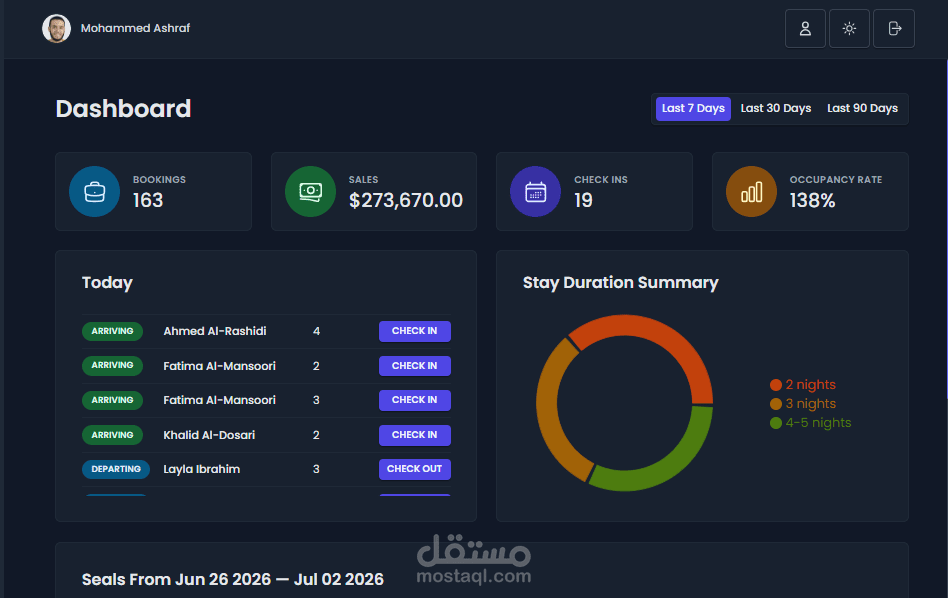Click guest name Ahmed Al-Rashidi
The width and height of the screenshot is (948, 598).
coord(215,331)
